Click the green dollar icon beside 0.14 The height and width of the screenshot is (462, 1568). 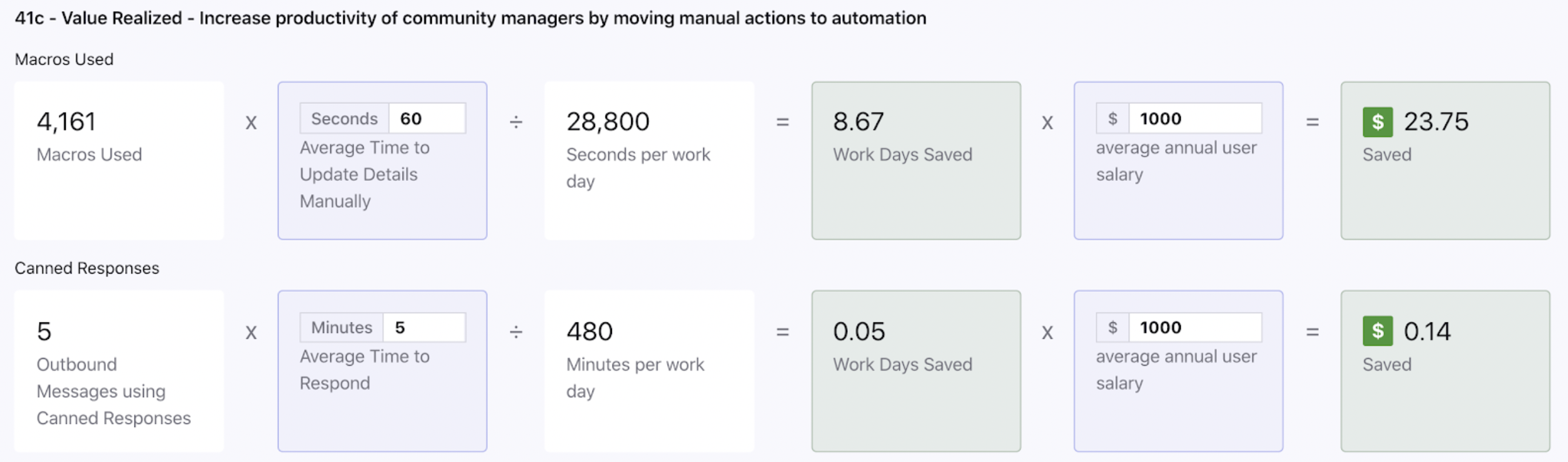(x=1378, y=331)
